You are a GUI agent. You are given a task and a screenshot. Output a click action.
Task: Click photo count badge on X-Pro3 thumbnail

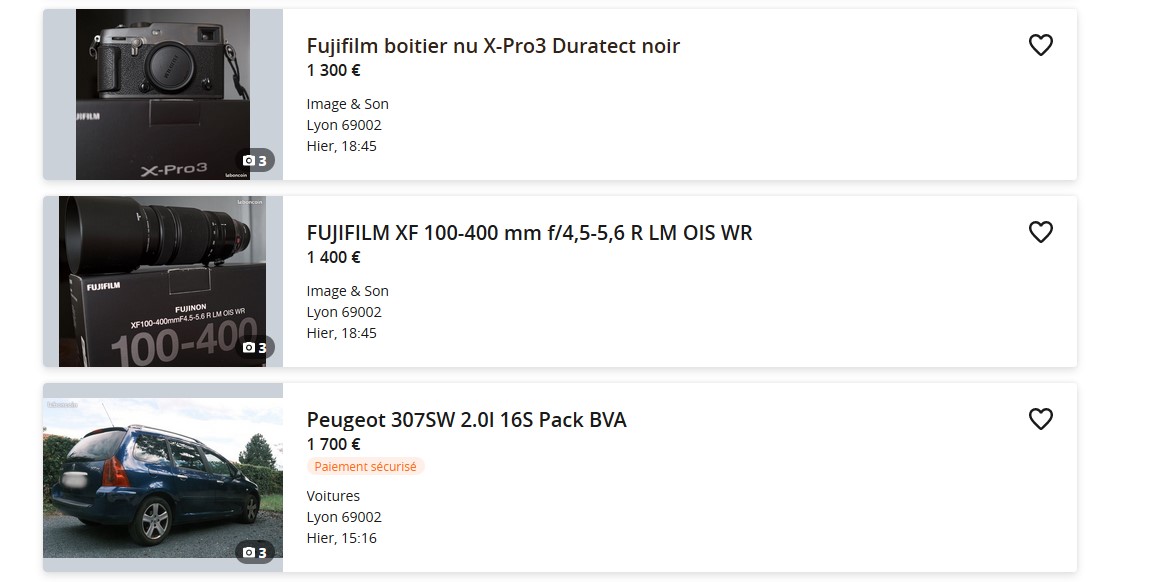tap(255, 160)
